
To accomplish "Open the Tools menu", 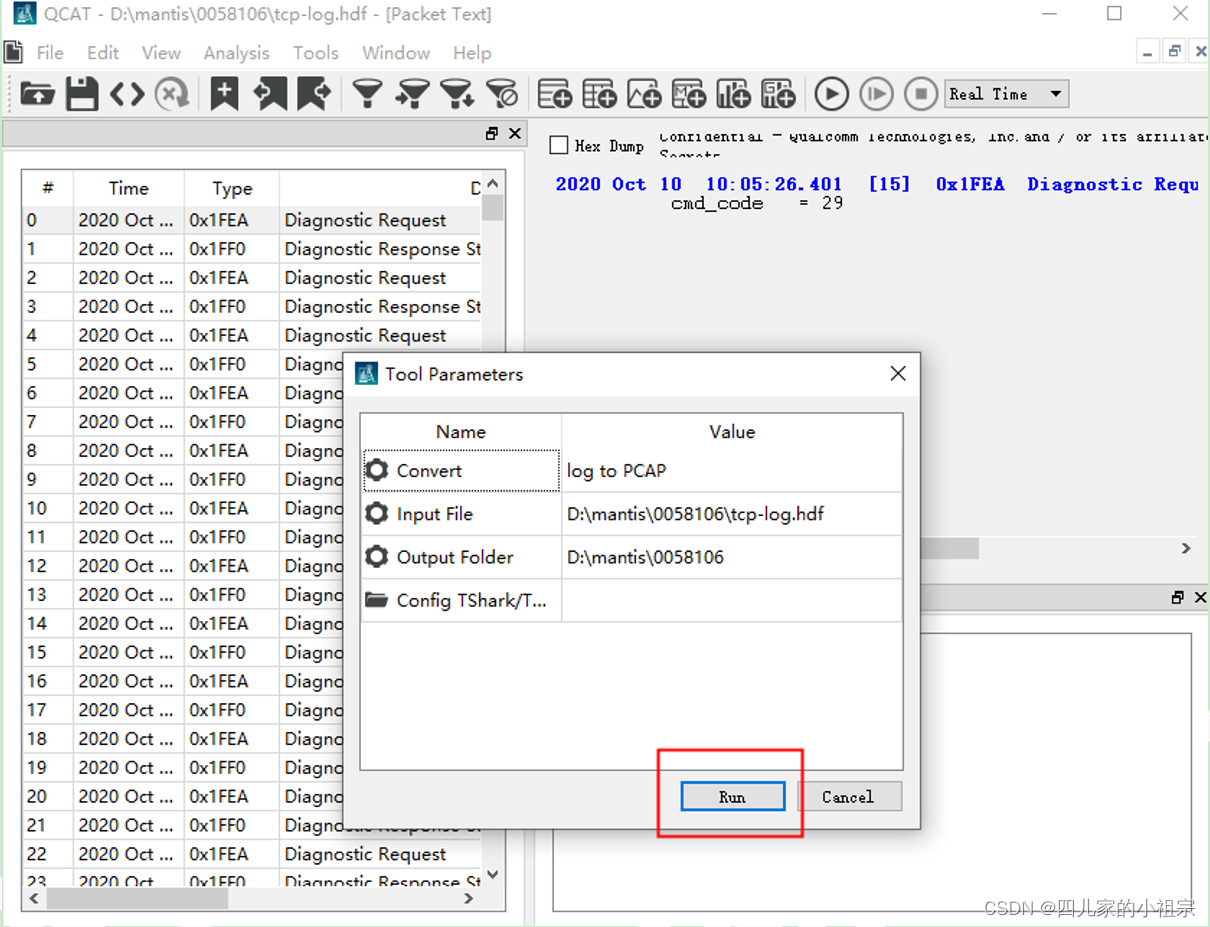I will click(x=316, y=53).
